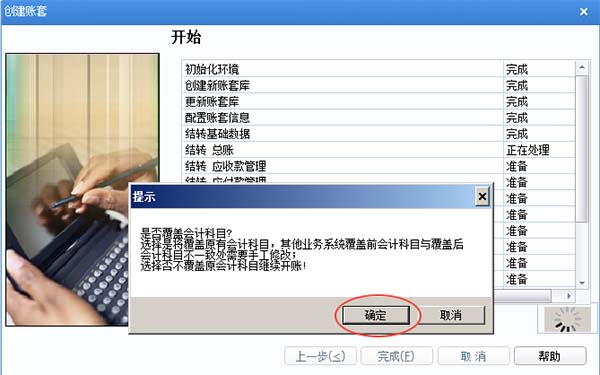Select the 创建新账套库 row

click(x=378, y=85)
